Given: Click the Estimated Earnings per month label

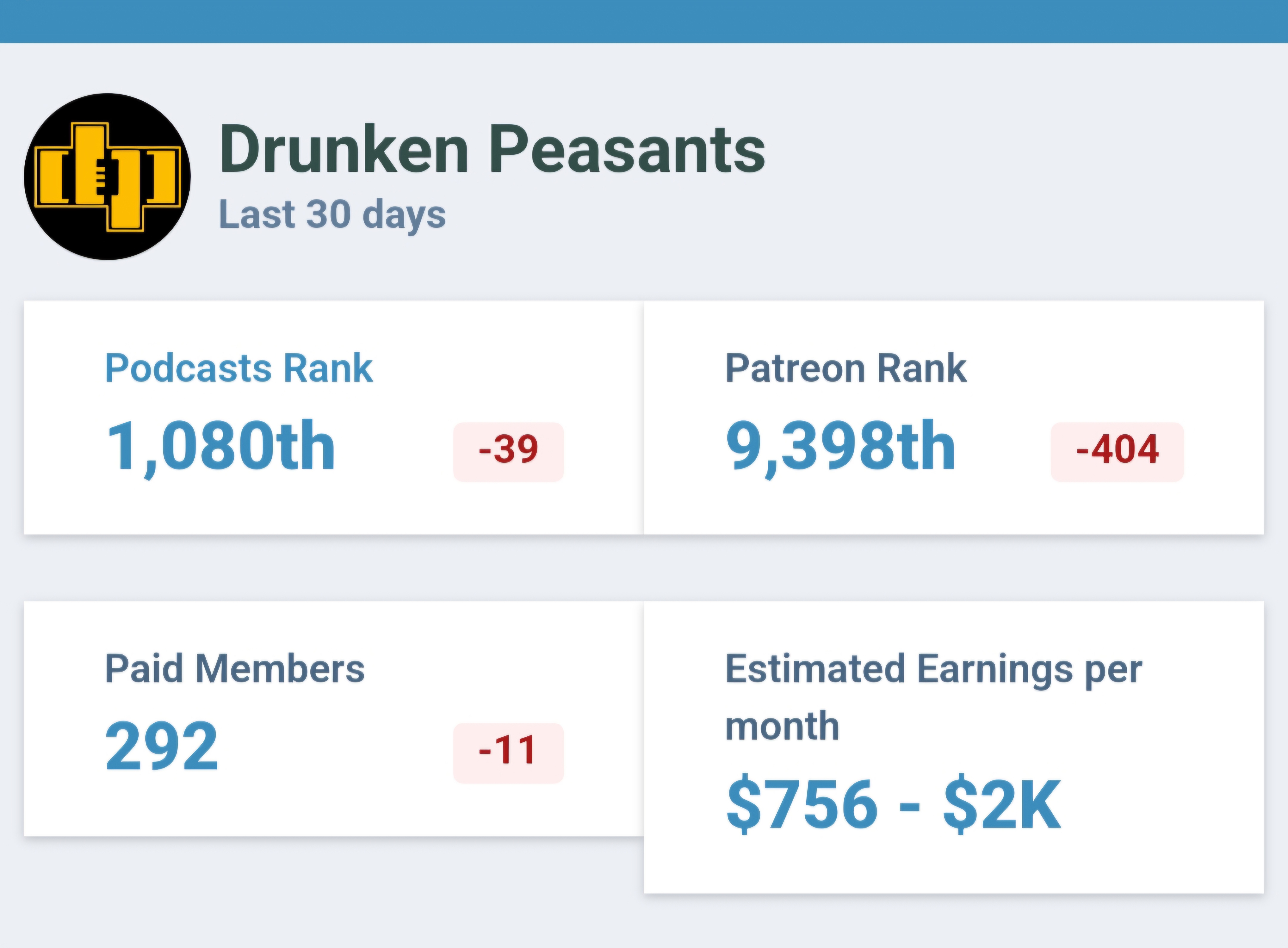Looking at the screenshot, I should [x=933, y=697].
